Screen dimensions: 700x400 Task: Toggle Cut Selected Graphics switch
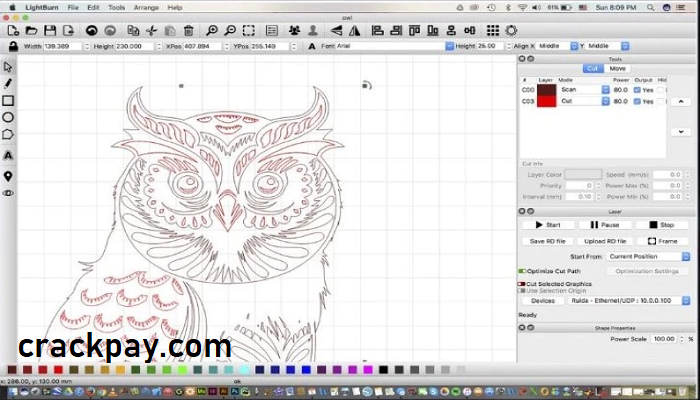(521, 284)
